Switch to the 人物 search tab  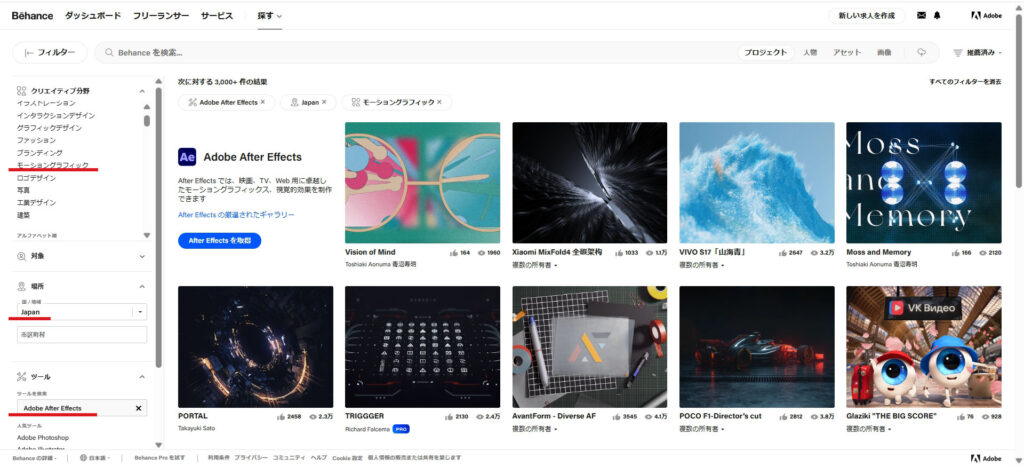coord(810,52)
